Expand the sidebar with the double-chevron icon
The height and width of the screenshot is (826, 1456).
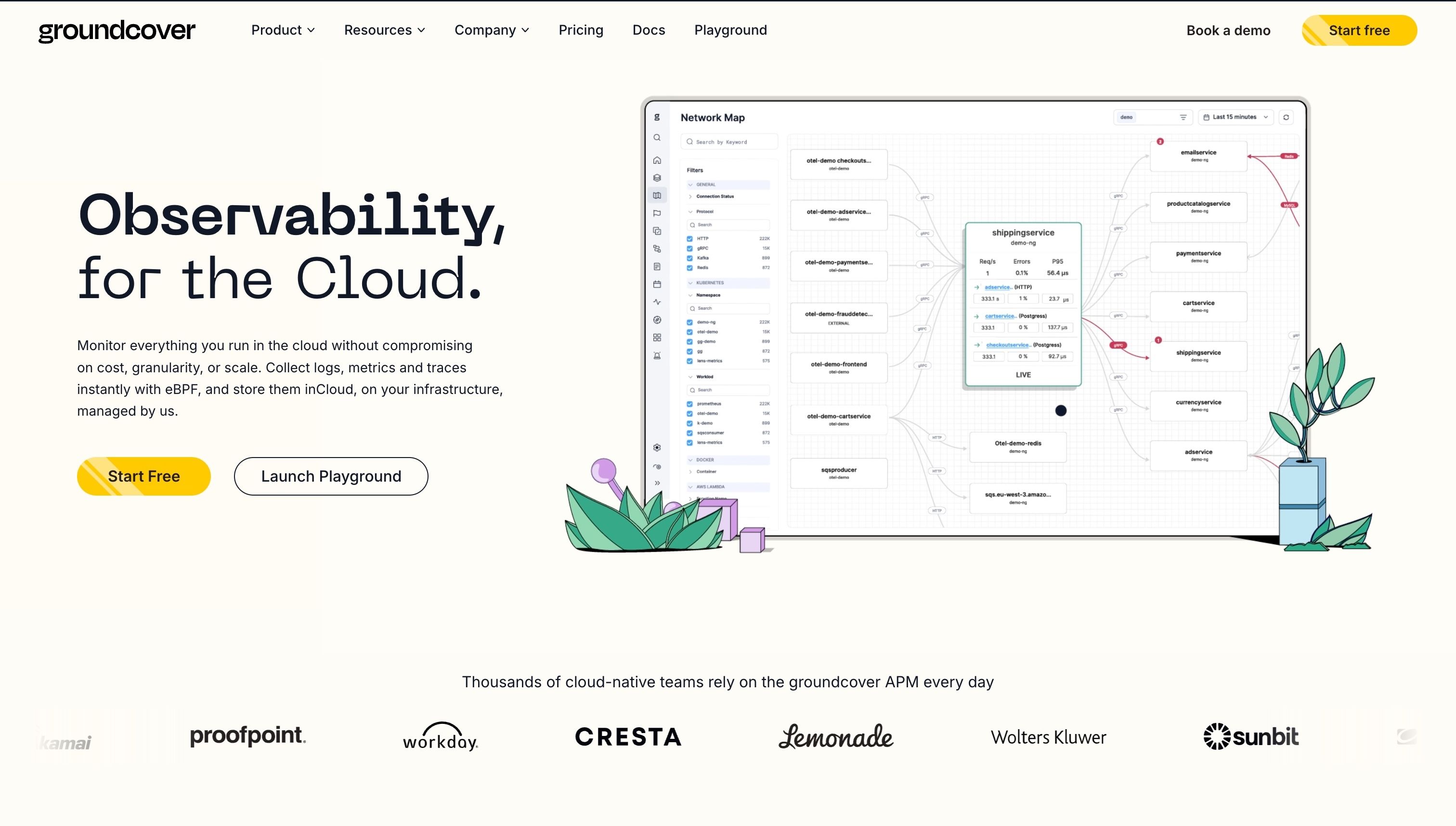point(657,484)
